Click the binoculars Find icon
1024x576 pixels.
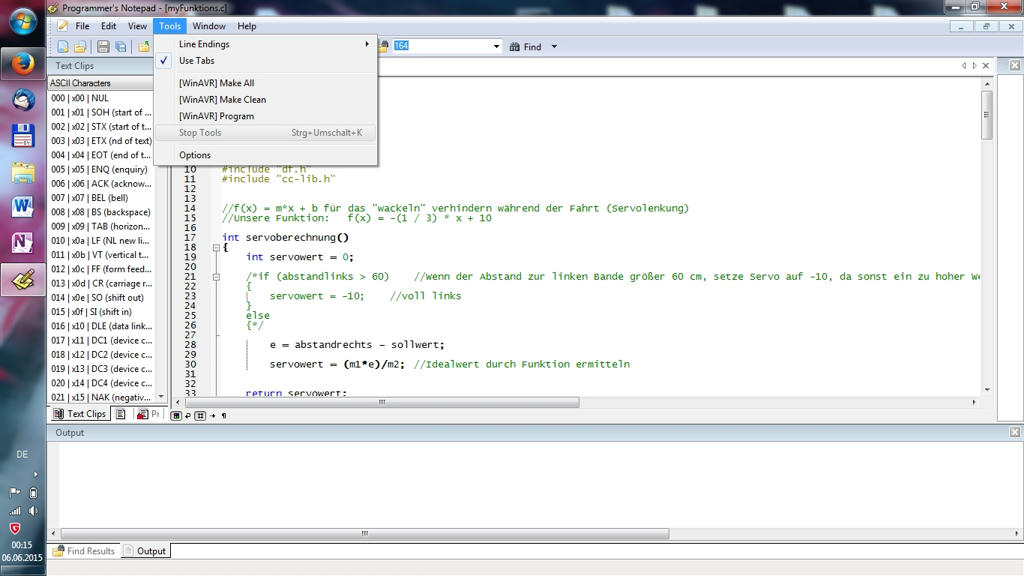(x=515, y=46)
